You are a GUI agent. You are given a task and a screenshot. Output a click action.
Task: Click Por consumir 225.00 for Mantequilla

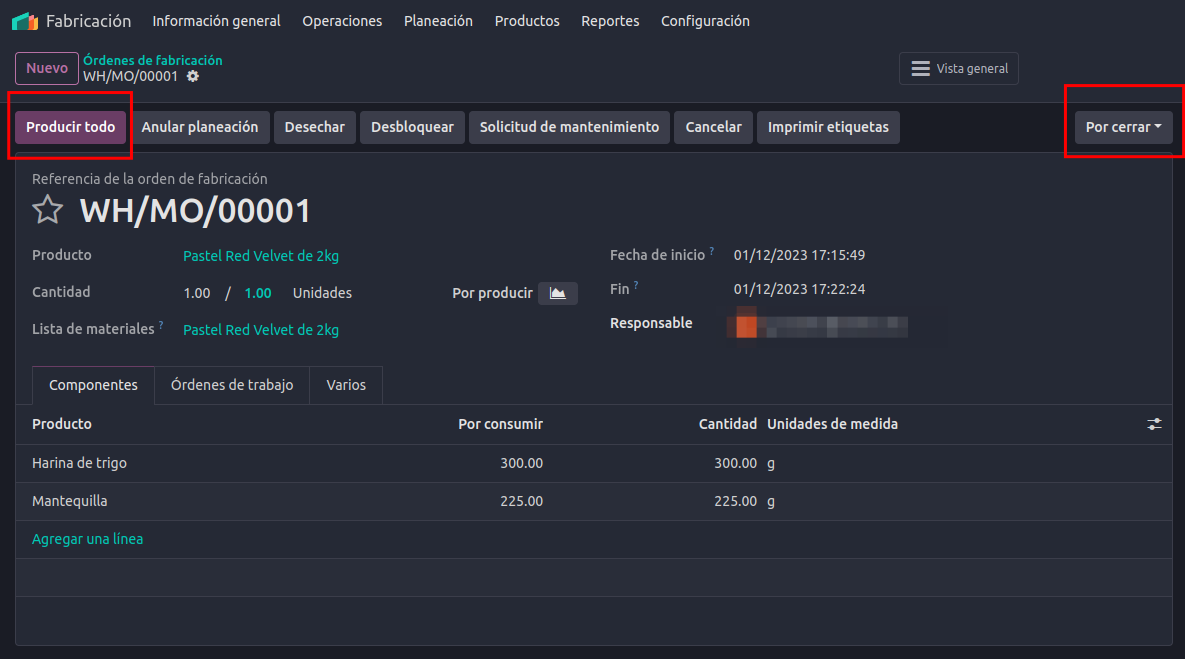click(521, 502)
